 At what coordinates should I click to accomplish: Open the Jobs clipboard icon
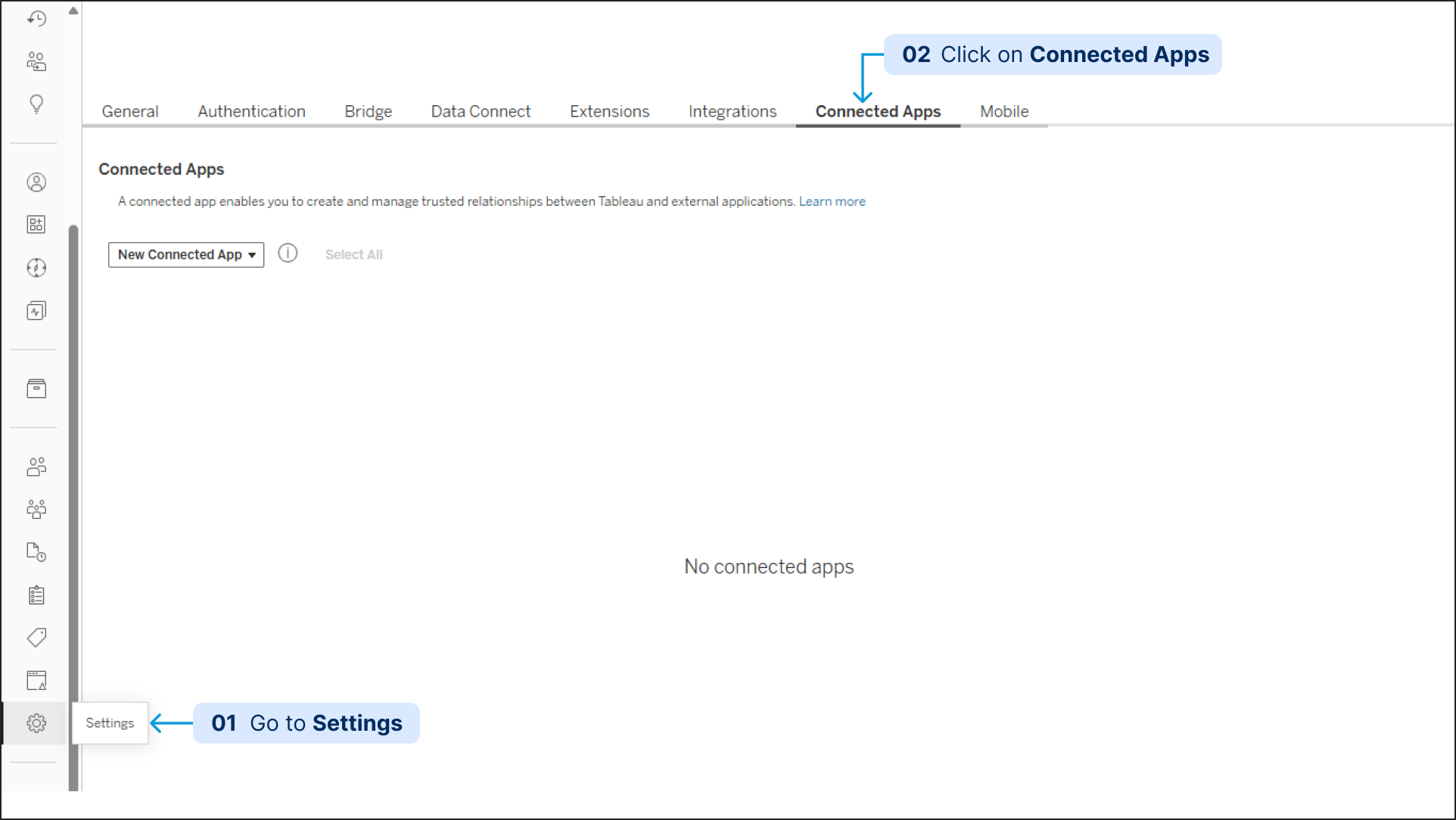[x=36, y=595]
